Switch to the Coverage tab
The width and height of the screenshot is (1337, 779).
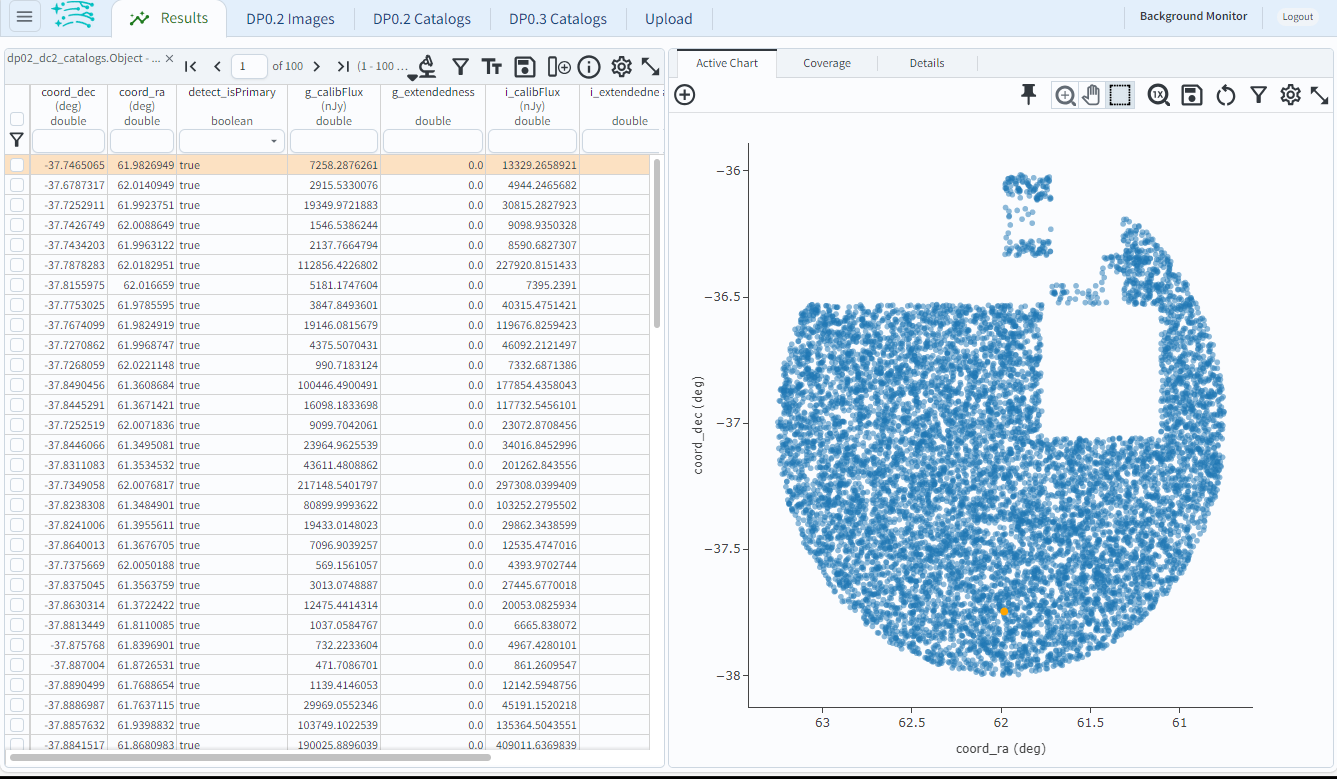[x=826, y=62]
